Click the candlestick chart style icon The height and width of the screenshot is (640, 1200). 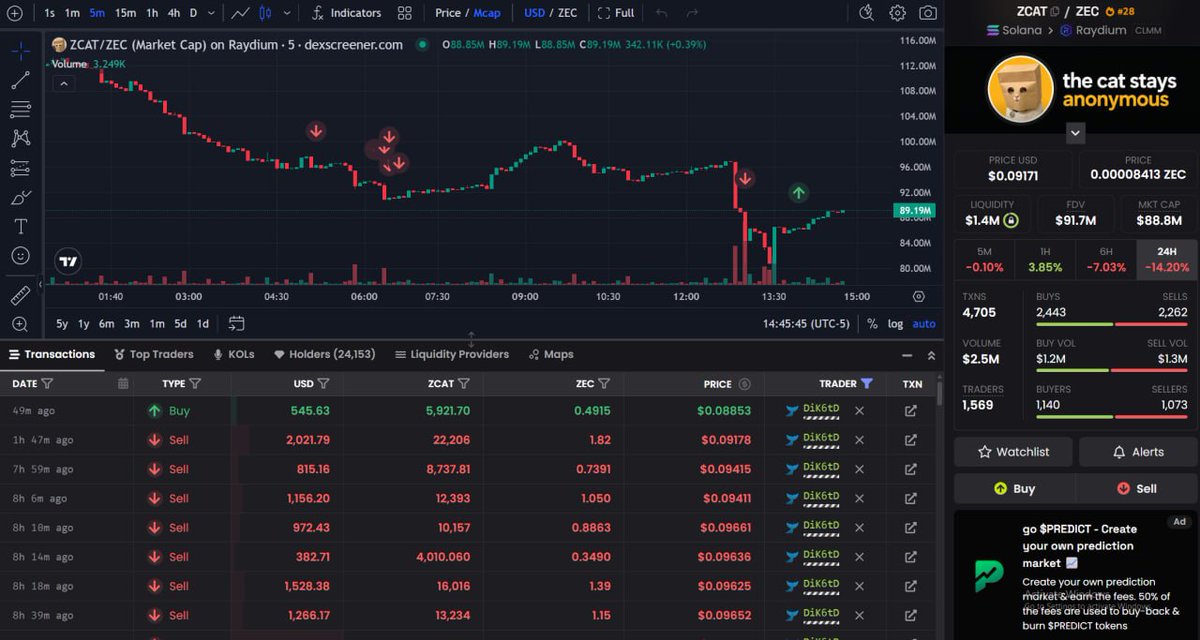(265, 13)
